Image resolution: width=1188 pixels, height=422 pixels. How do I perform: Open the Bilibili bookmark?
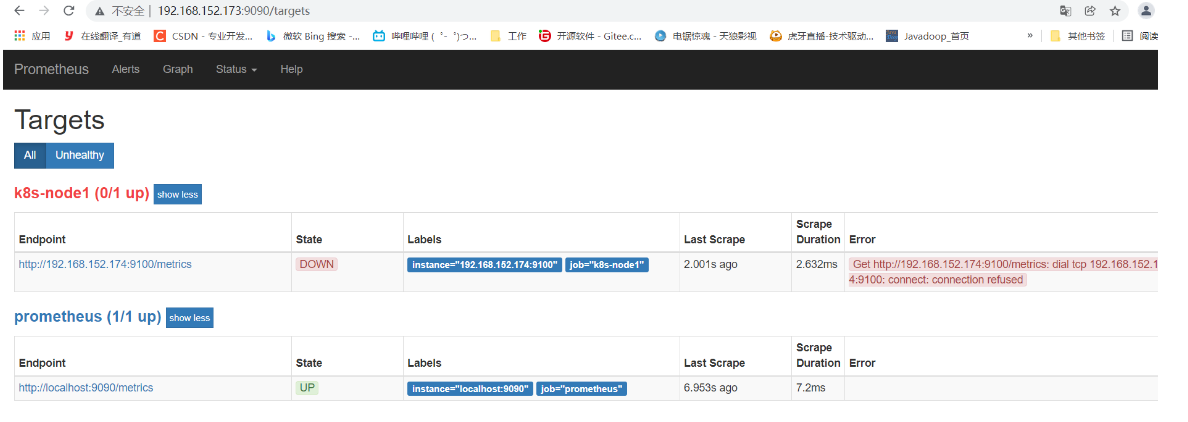tap(425, 35)
